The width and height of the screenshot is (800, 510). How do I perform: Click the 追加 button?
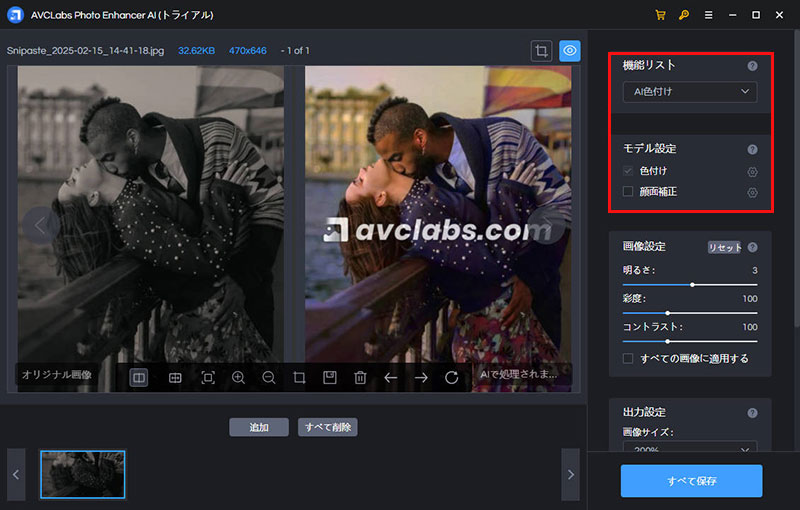coord(259,427)
